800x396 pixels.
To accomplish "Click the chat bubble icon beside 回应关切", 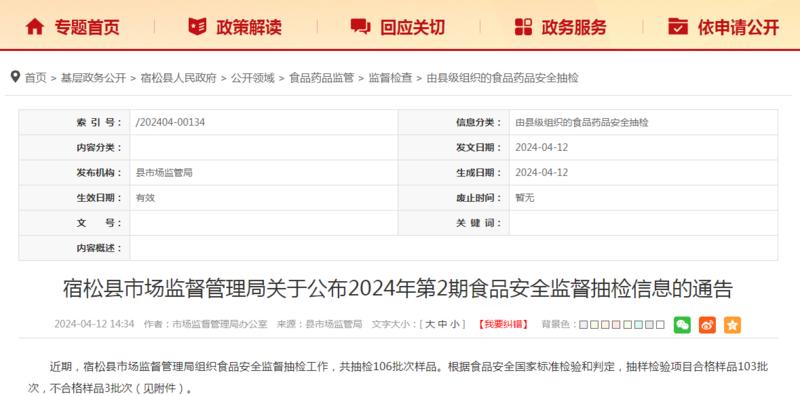I will (x=360, y=26).
